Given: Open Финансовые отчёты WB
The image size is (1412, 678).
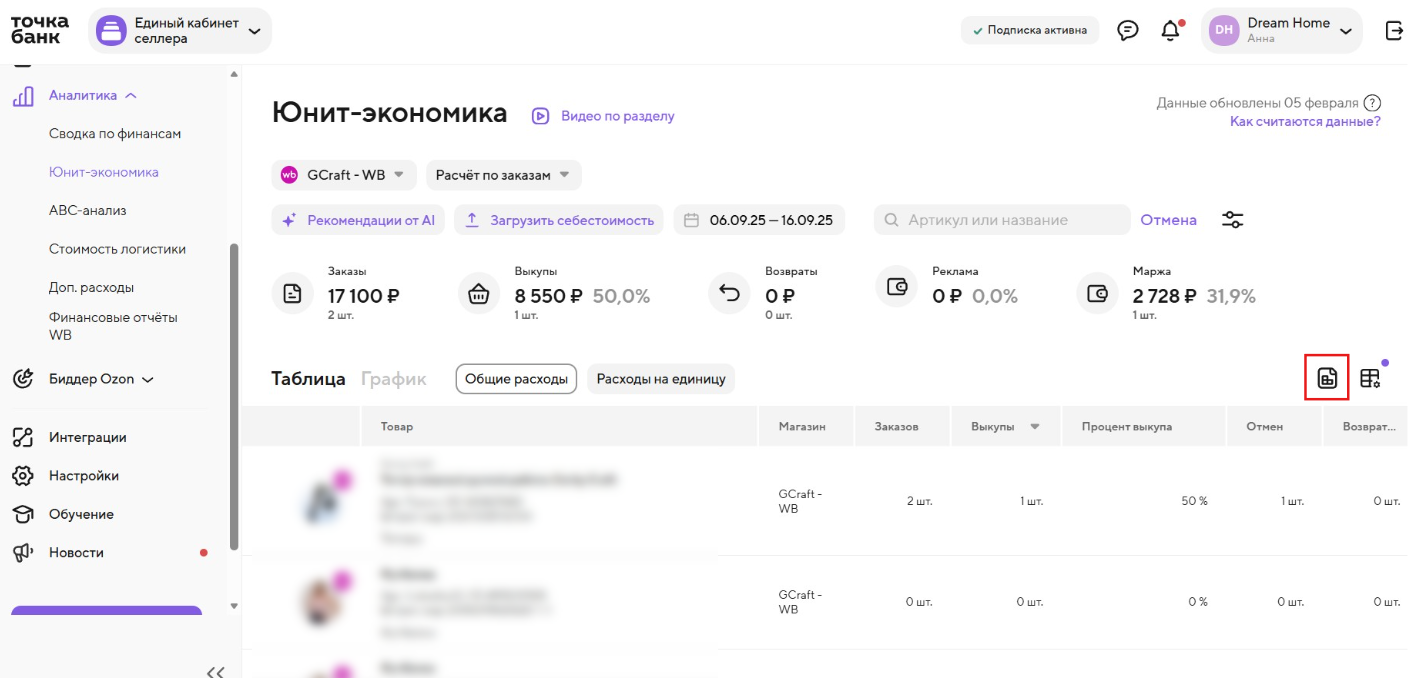Looking at the screenshot, I should point(113,326).
